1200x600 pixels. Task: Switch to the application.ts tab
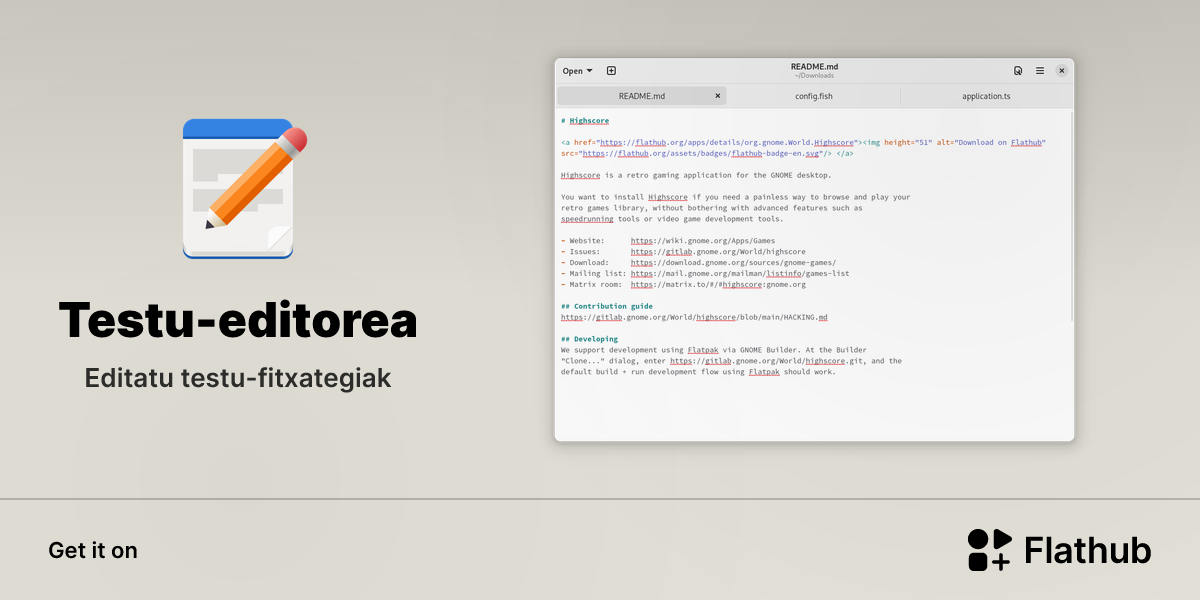[986, 96]
